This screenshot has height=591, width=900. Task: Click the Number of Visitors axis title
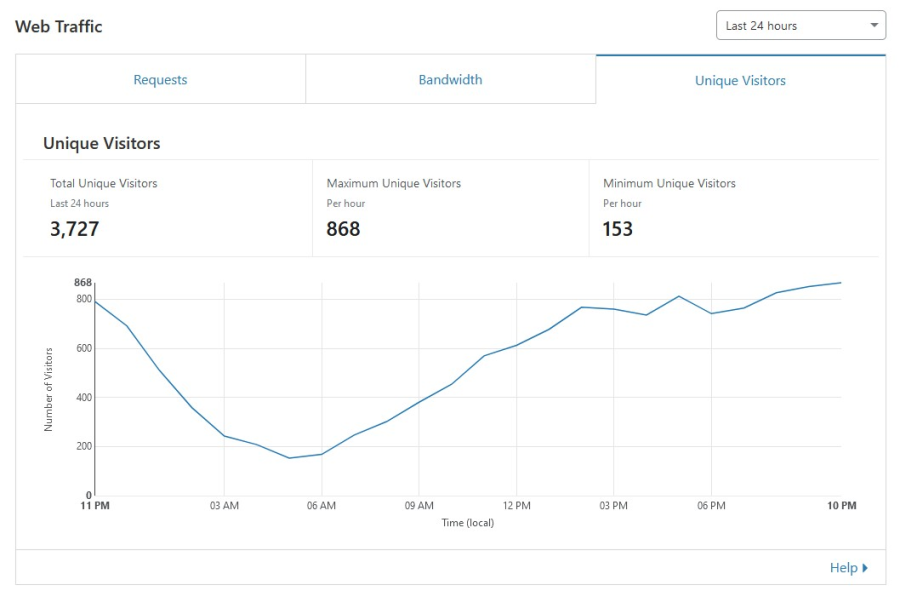(48, 390)
